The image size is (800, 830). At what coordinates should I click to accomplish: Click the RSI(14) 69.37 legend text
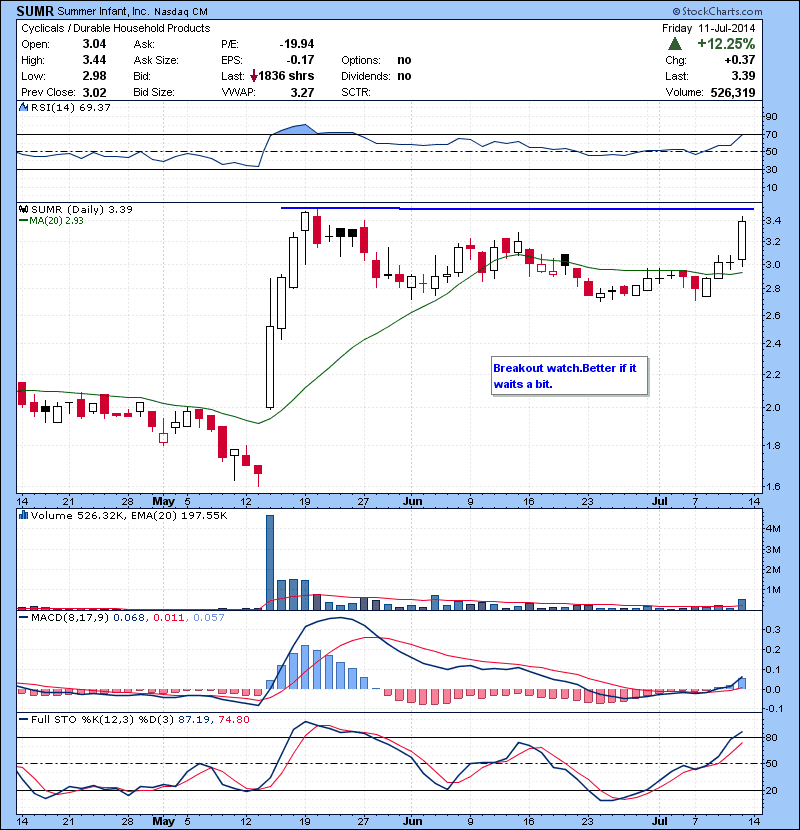[71, 107]
